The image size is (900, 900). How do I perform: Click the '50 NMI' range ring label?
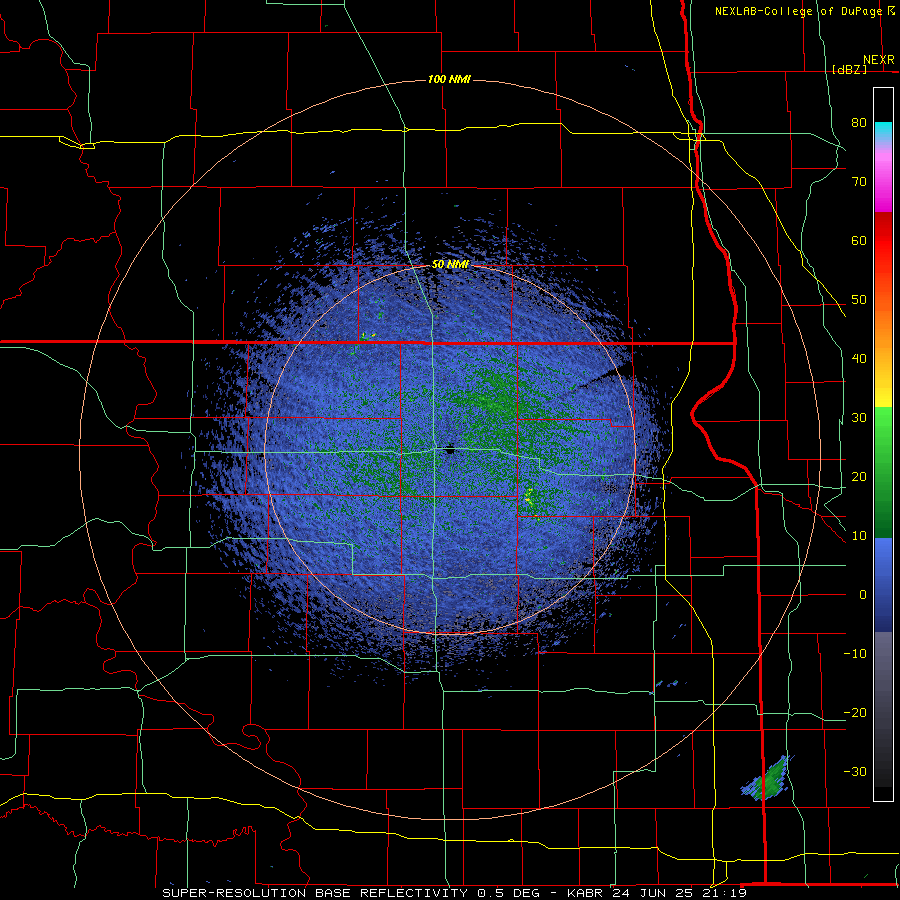click(451, 265)
